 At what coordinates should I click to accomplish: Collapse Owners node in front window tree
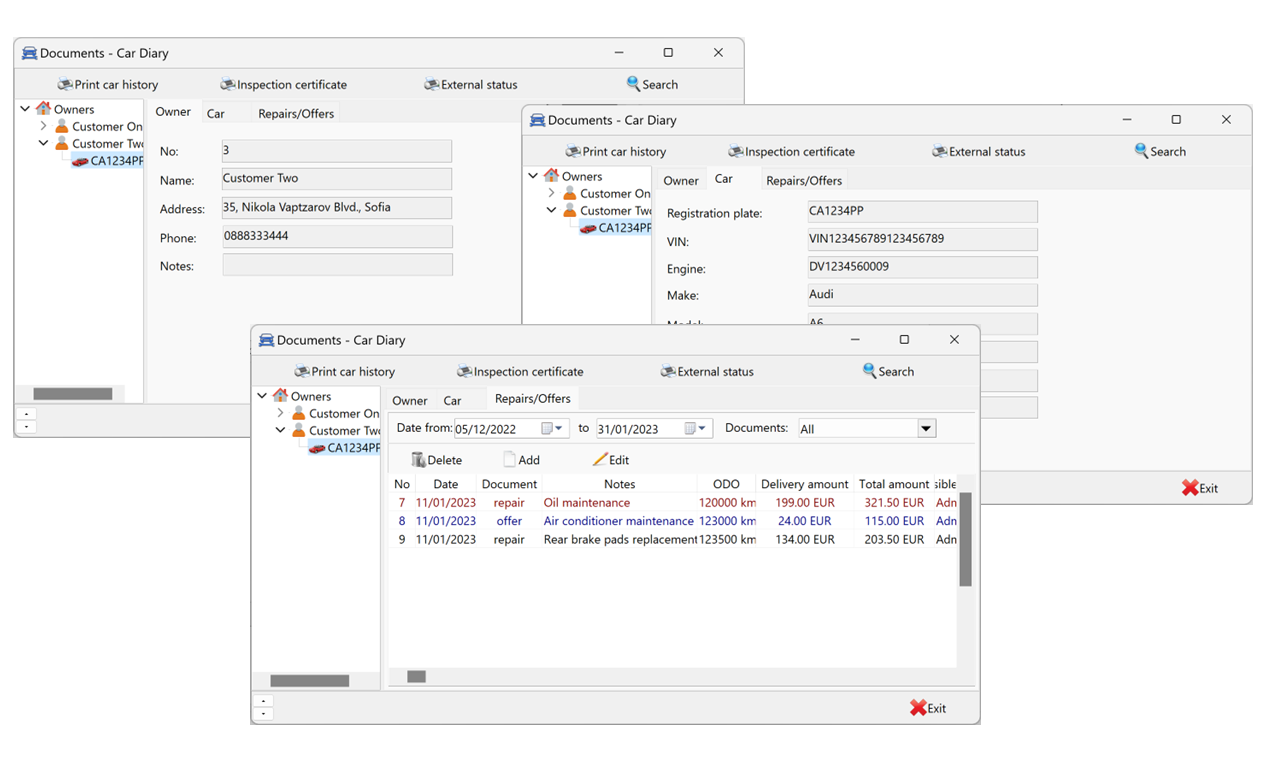click(x=262, y=396)
